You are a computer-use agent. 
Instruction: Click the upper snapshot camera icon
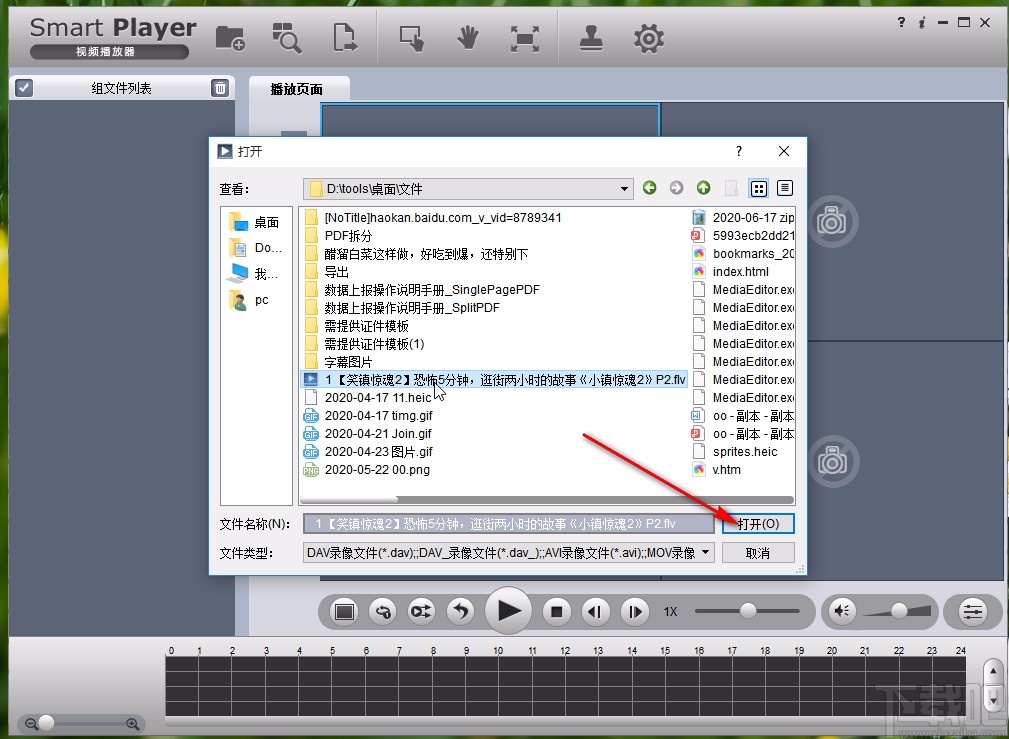click(832, 222)
